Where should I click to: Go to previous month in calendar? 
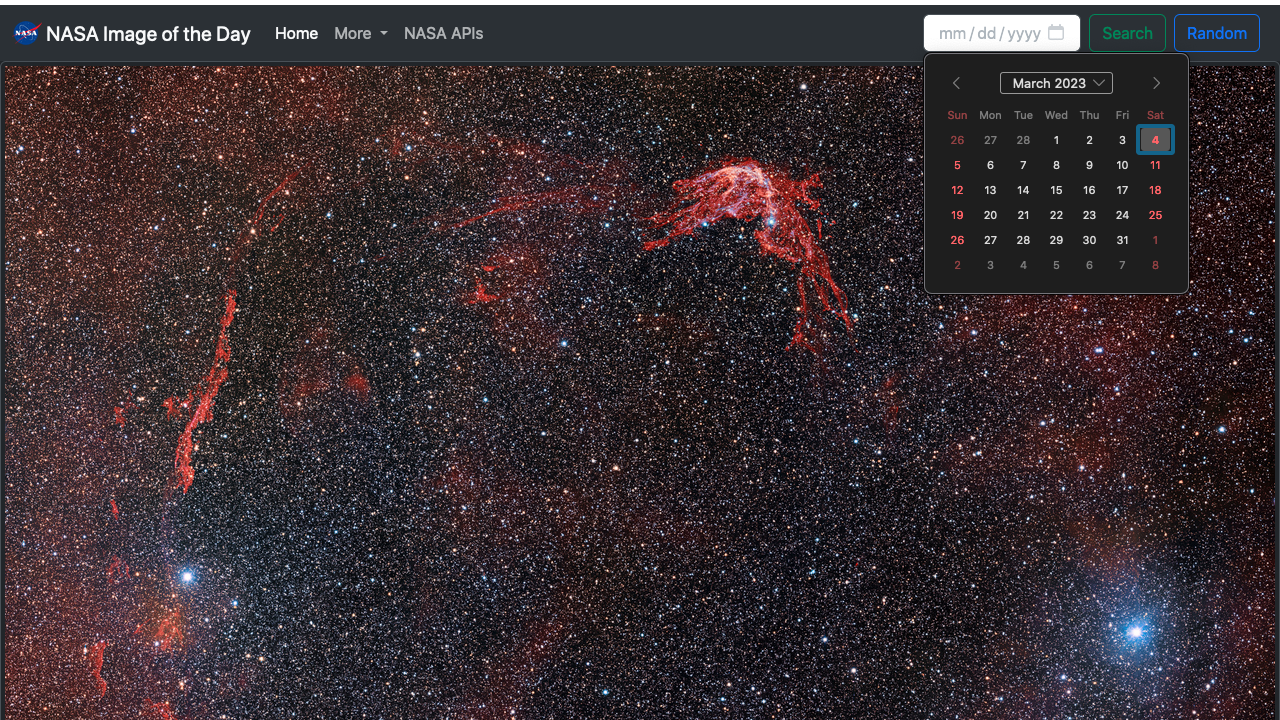(x=956, y=83)
